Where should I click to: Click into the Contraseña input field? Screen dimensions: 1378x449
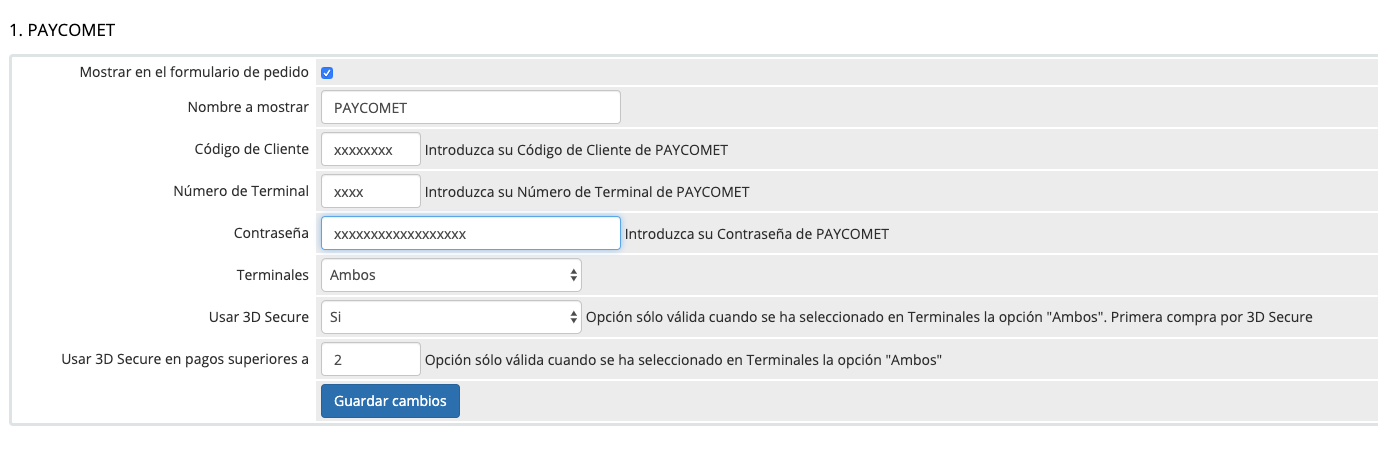[471, 234]
